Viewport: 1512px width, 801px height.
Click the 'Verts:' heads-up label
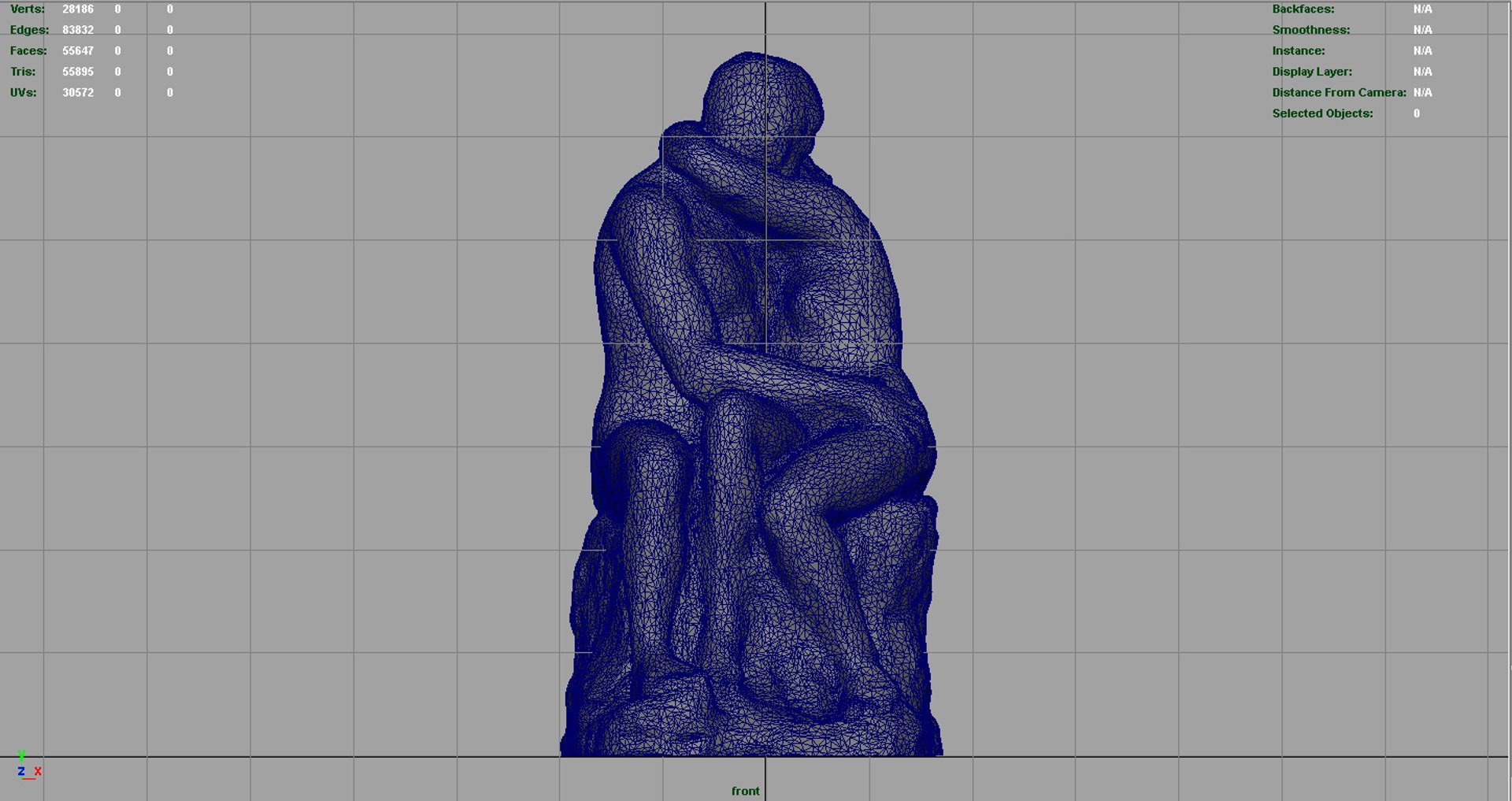28,9
